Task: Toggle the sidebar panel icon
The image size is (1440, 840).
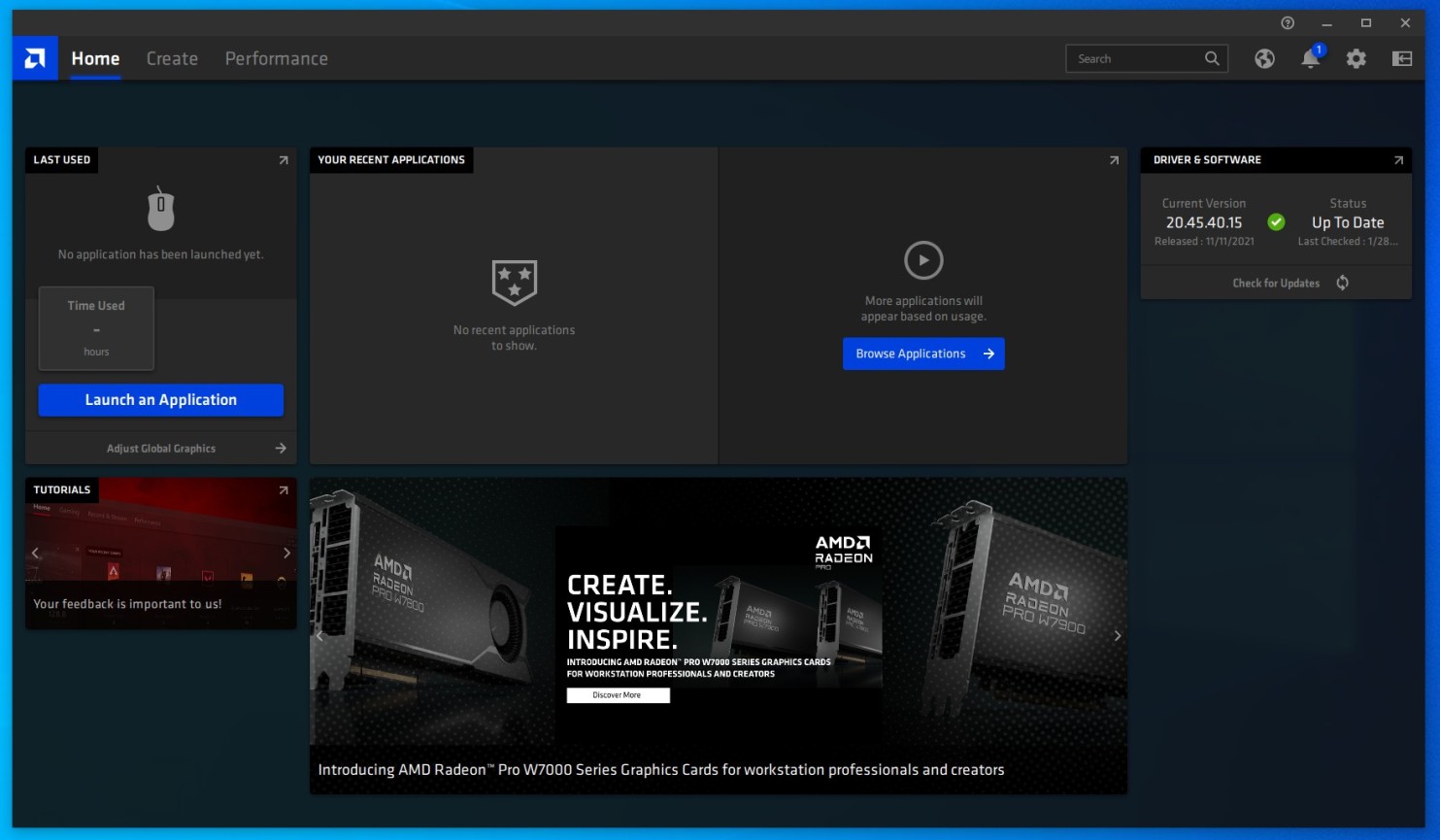Action: tap(1402, 58)
